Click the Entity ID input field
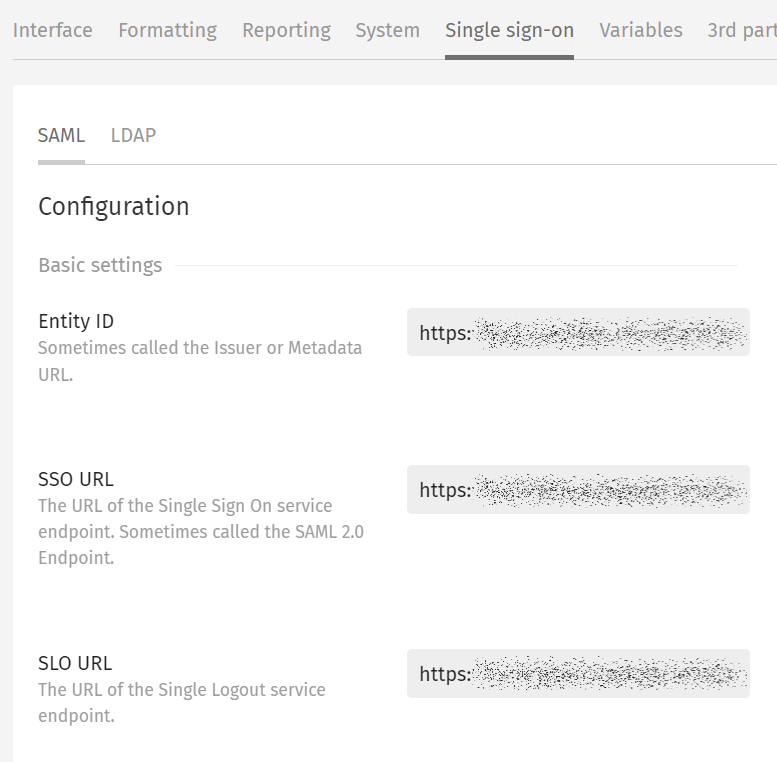This screenshot has width=777, height=762. point(578,332)
